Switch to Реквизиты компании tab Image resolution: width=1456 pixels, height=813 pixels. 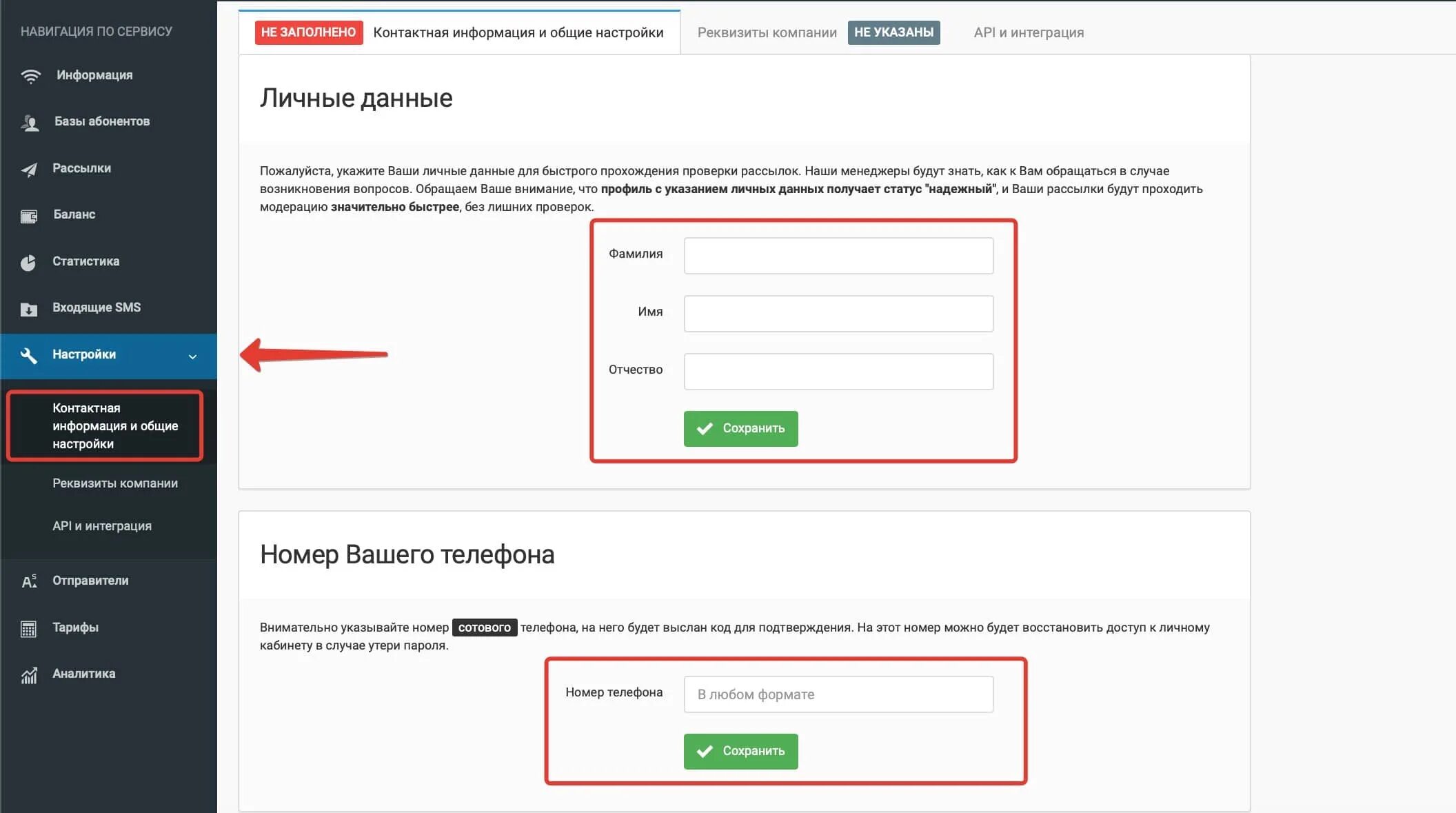(767, 32)
